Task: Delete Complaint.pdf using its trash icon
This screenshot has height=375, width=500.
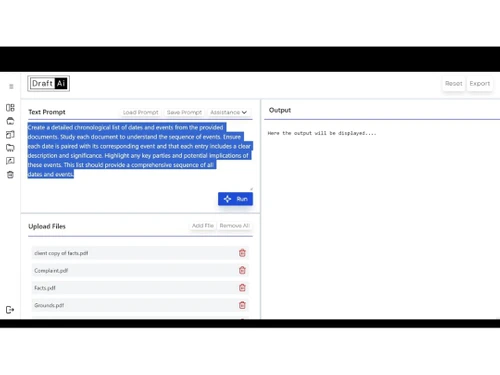Action: [x=242, y=270]
